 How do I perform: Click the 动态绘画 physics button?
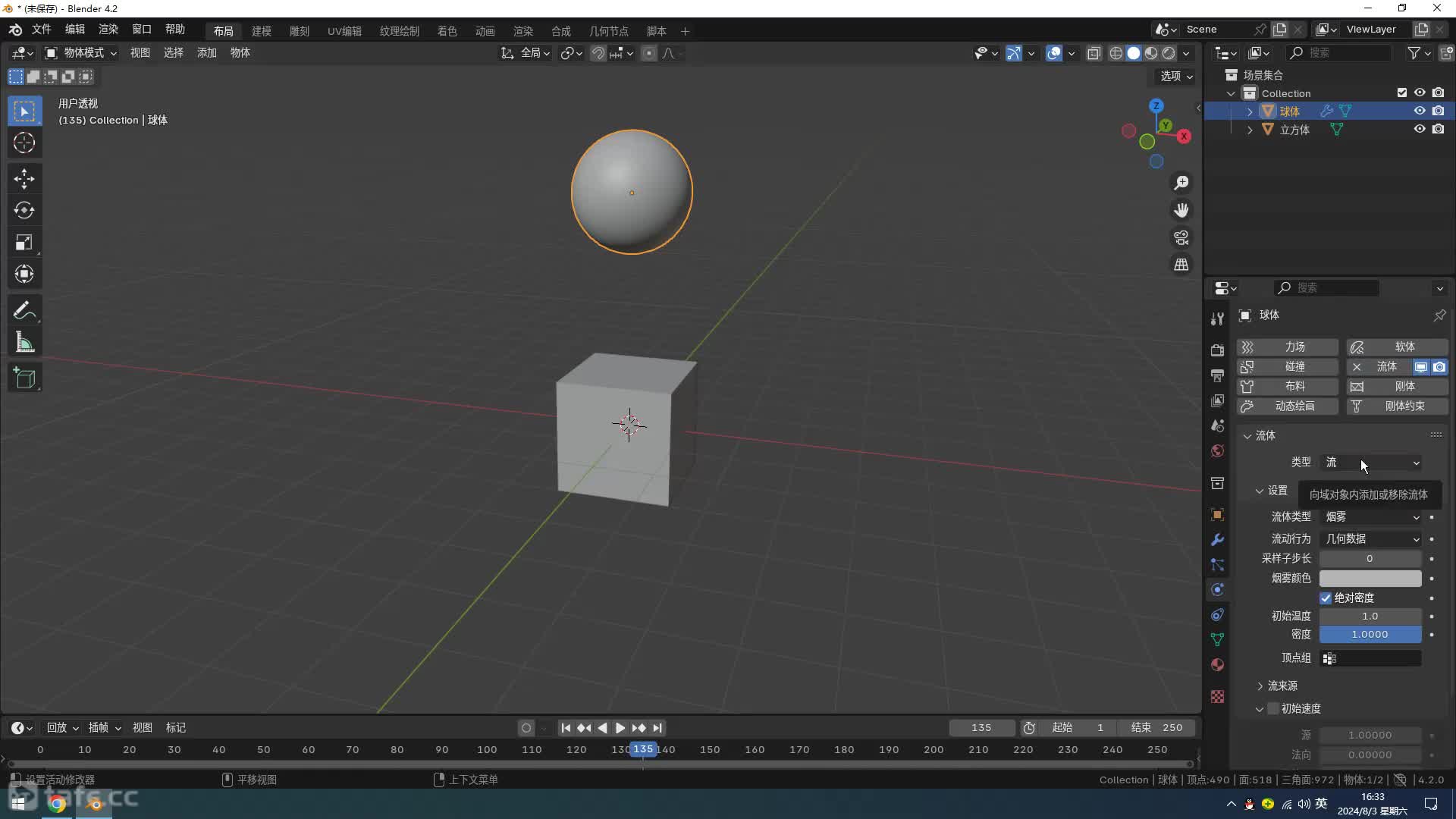(1287, 406)
